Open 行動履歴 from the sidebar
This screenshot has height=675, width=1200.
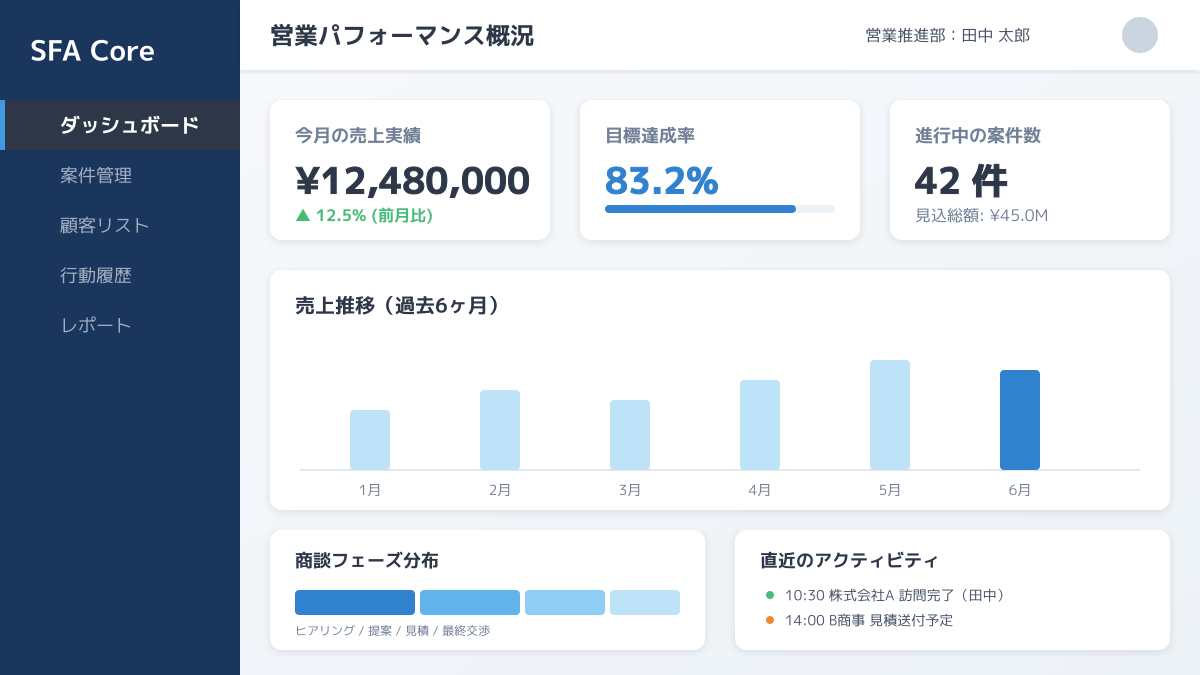[x=96, y=275]
